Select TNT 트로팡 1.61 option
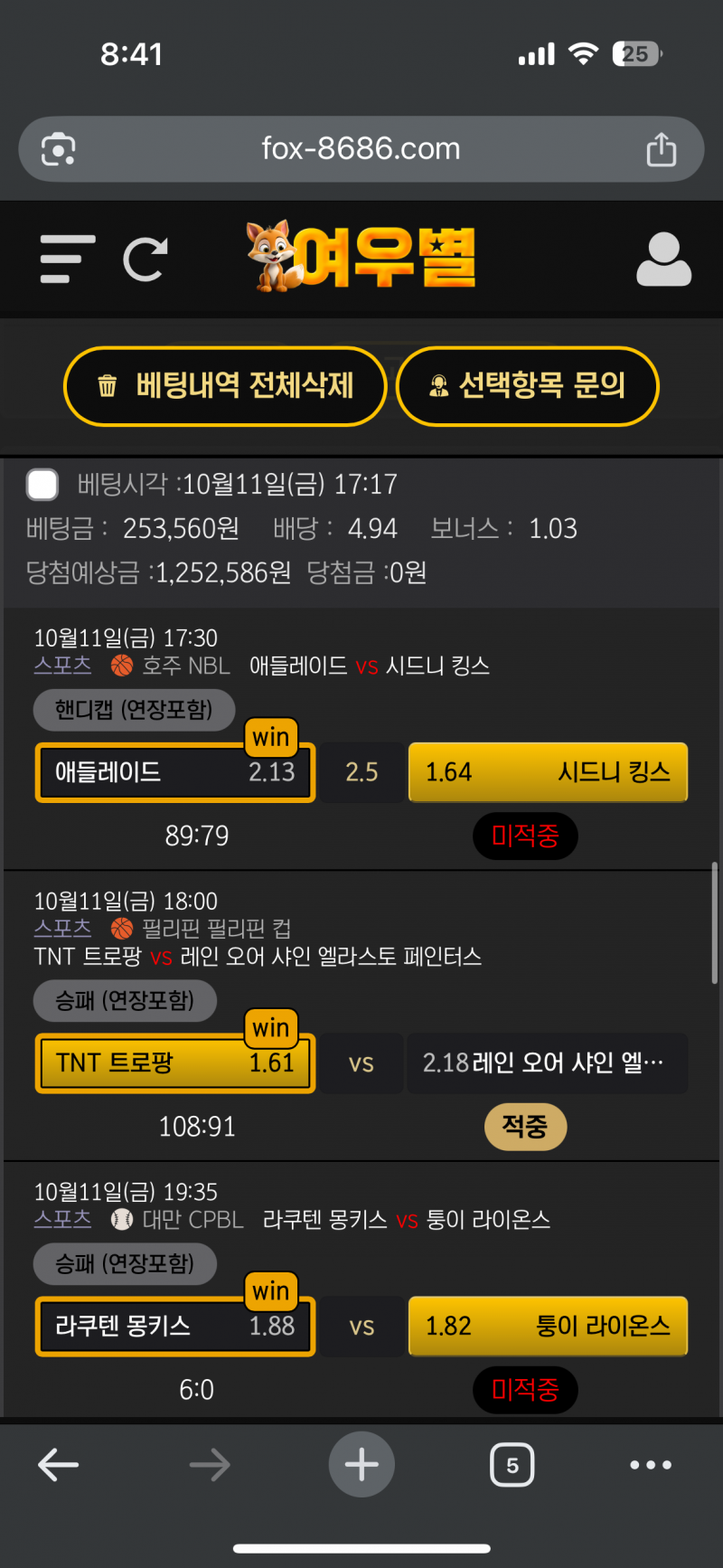The image size is (723, 1568). [175, 1063]
